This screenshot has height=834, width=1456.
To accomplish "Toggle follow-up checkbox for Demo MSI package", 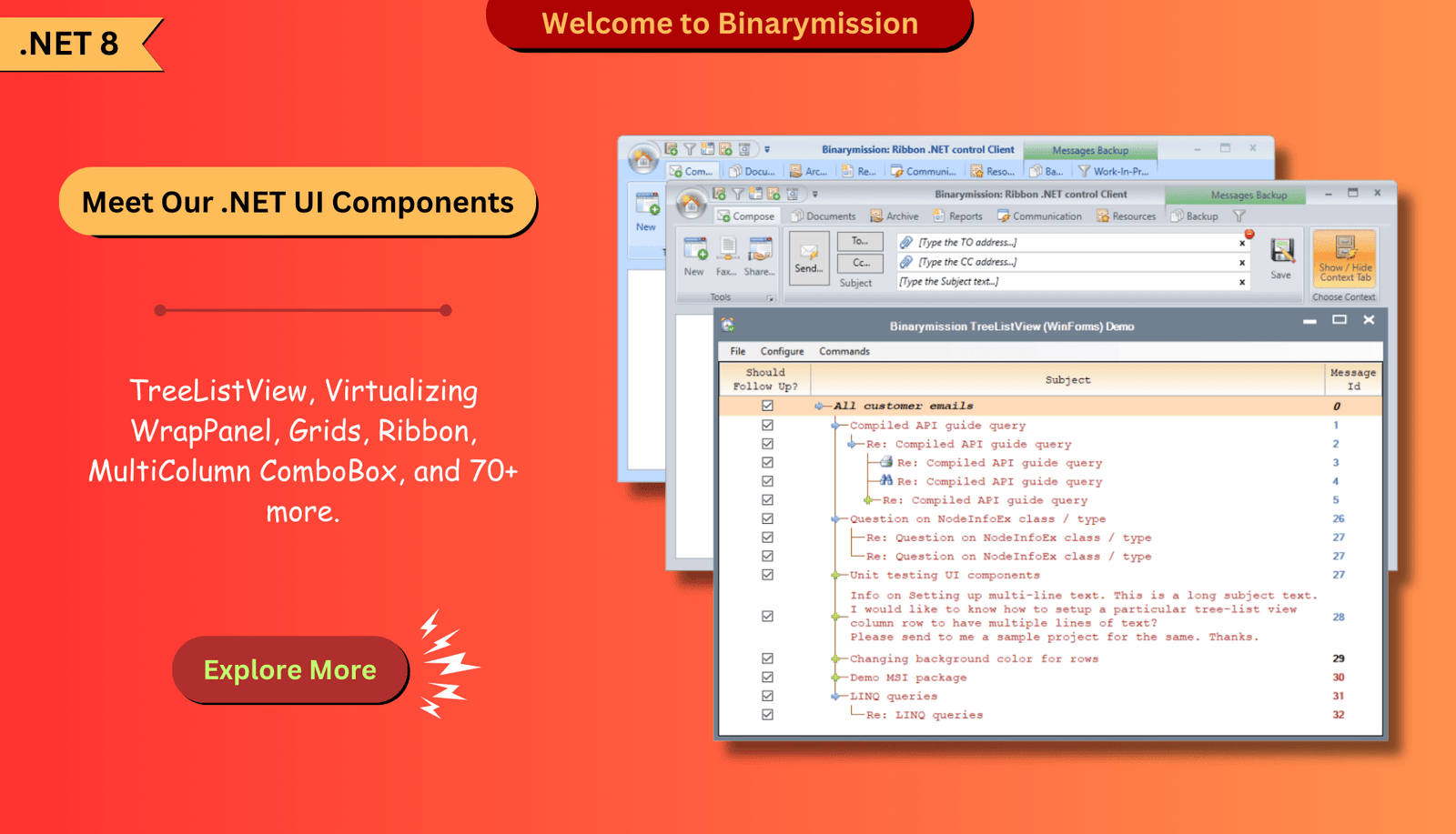I will coord(767,678).
